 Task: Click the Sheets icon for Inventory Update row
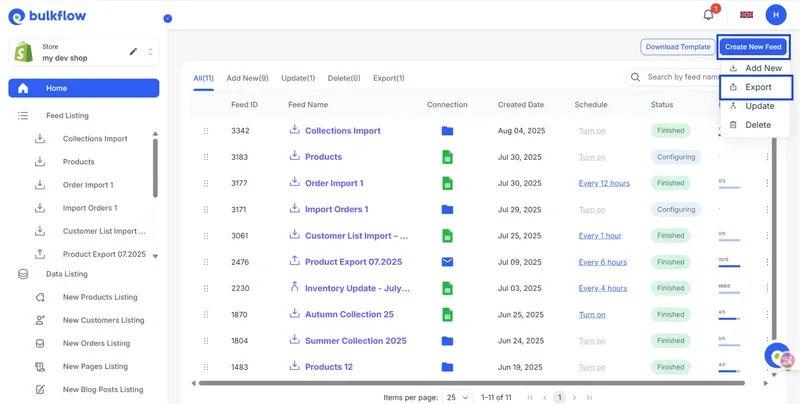coord(447,288)
